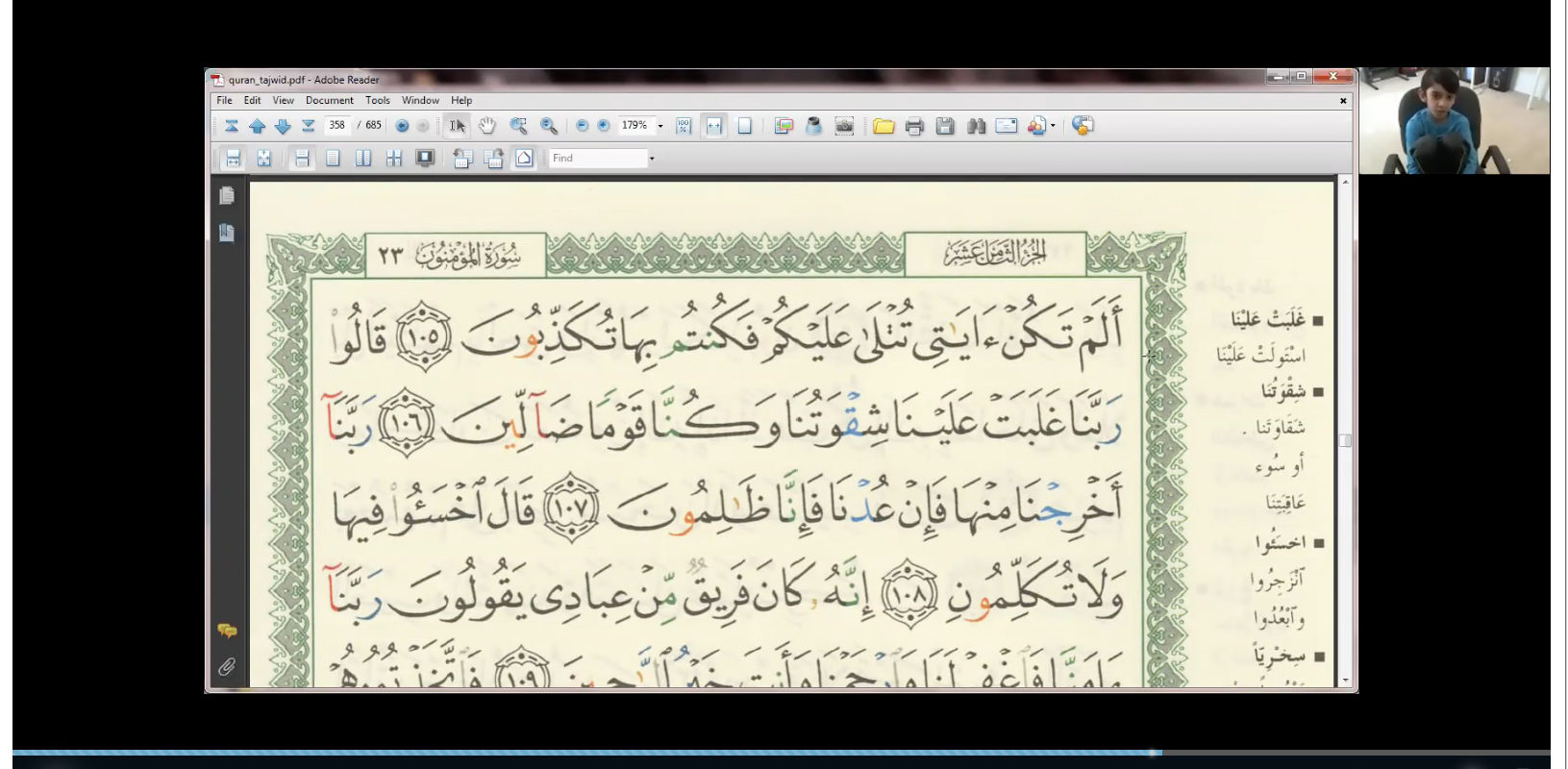
Task: Click the video progress bar at bottom
Action: pos(781,753)
